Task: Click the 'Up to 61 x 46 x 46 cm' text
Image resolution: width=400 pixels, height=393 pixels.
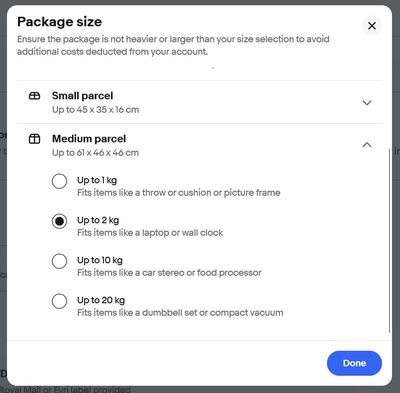Action: (x=95, y=153)
